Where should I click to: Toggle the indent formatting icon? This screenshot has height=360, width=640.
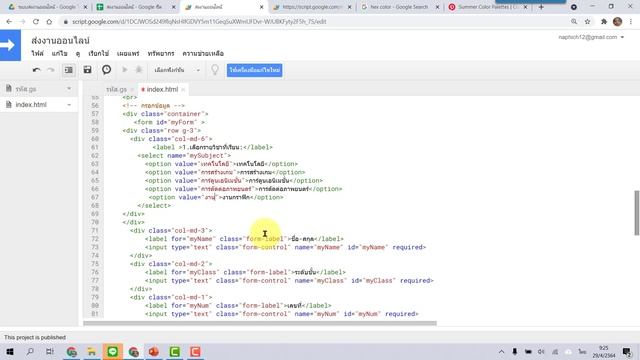[69, 70]
